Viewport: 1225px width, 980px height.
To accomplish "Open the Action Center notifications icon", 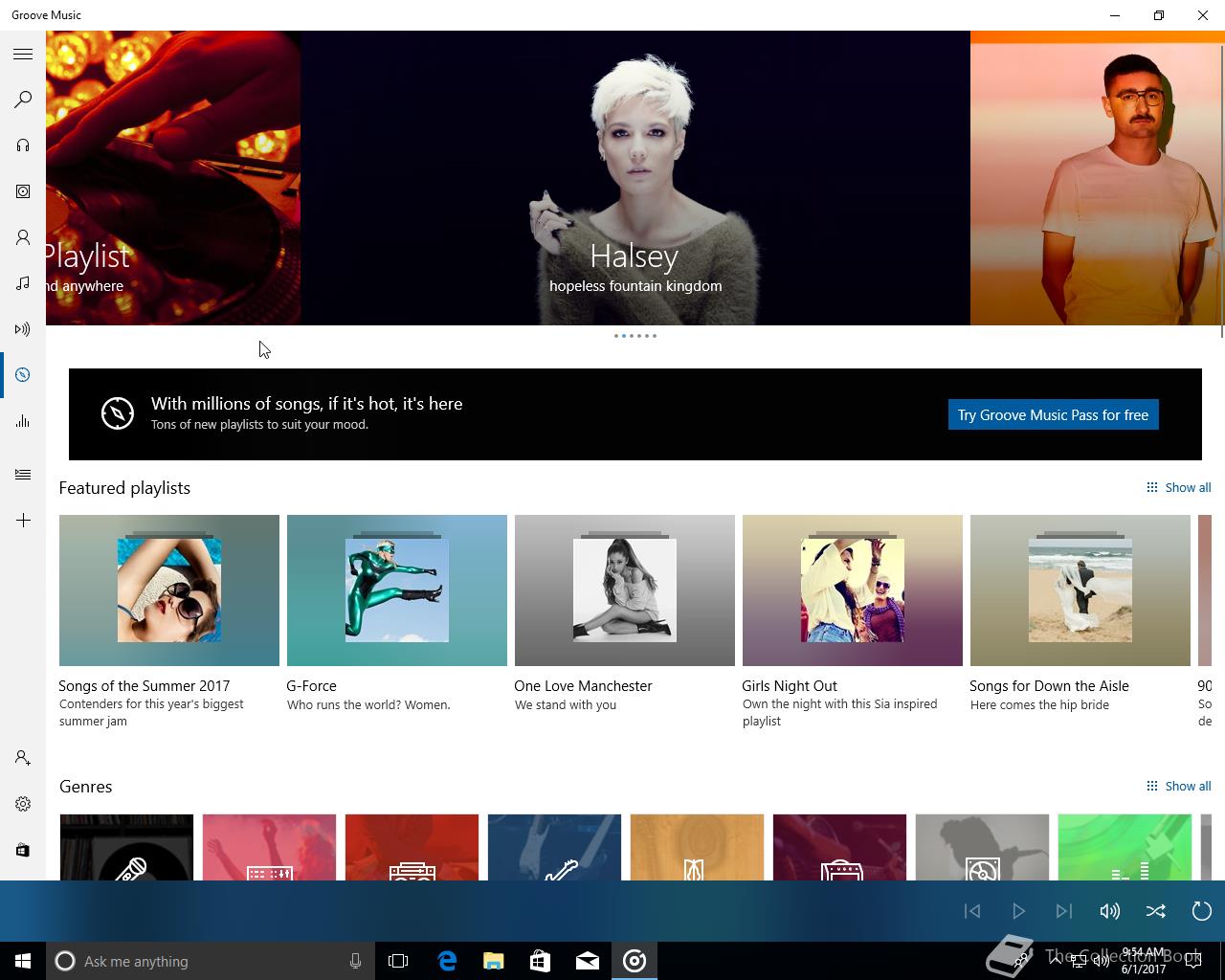I will pos(1193,961).
